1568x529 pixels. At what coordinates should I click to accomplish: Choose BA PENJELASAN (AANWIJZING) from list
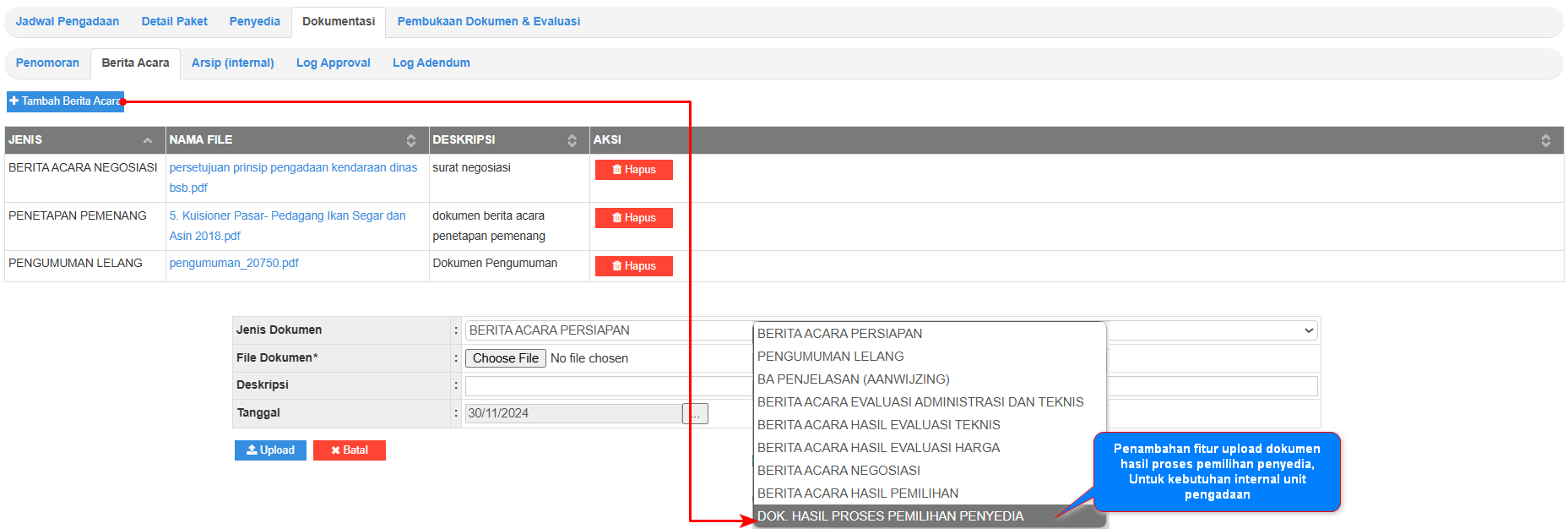click(x=853, y=379)
